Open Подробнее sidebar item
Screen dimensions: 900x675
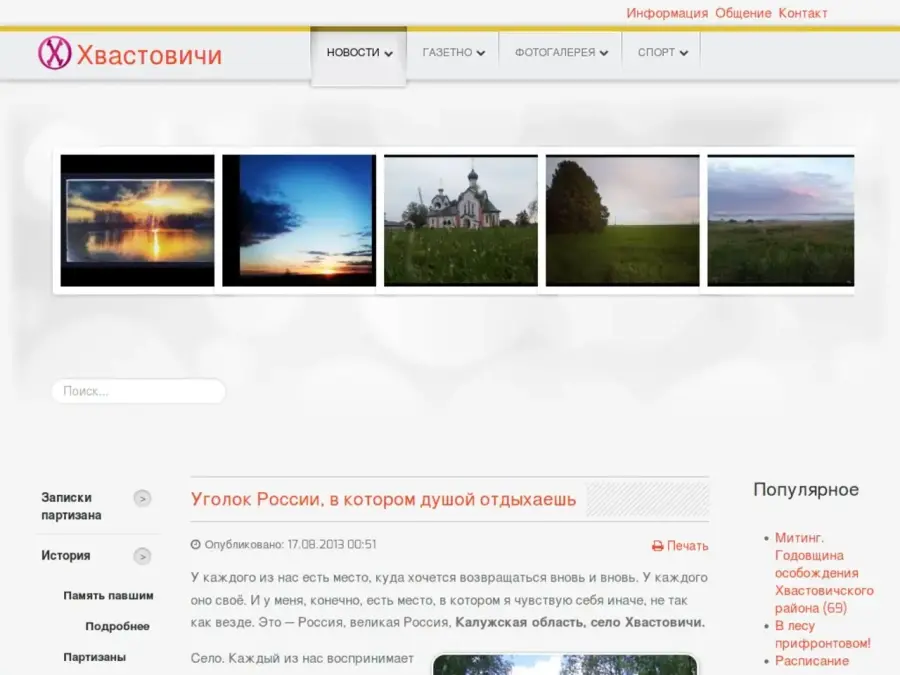(118, 626)
